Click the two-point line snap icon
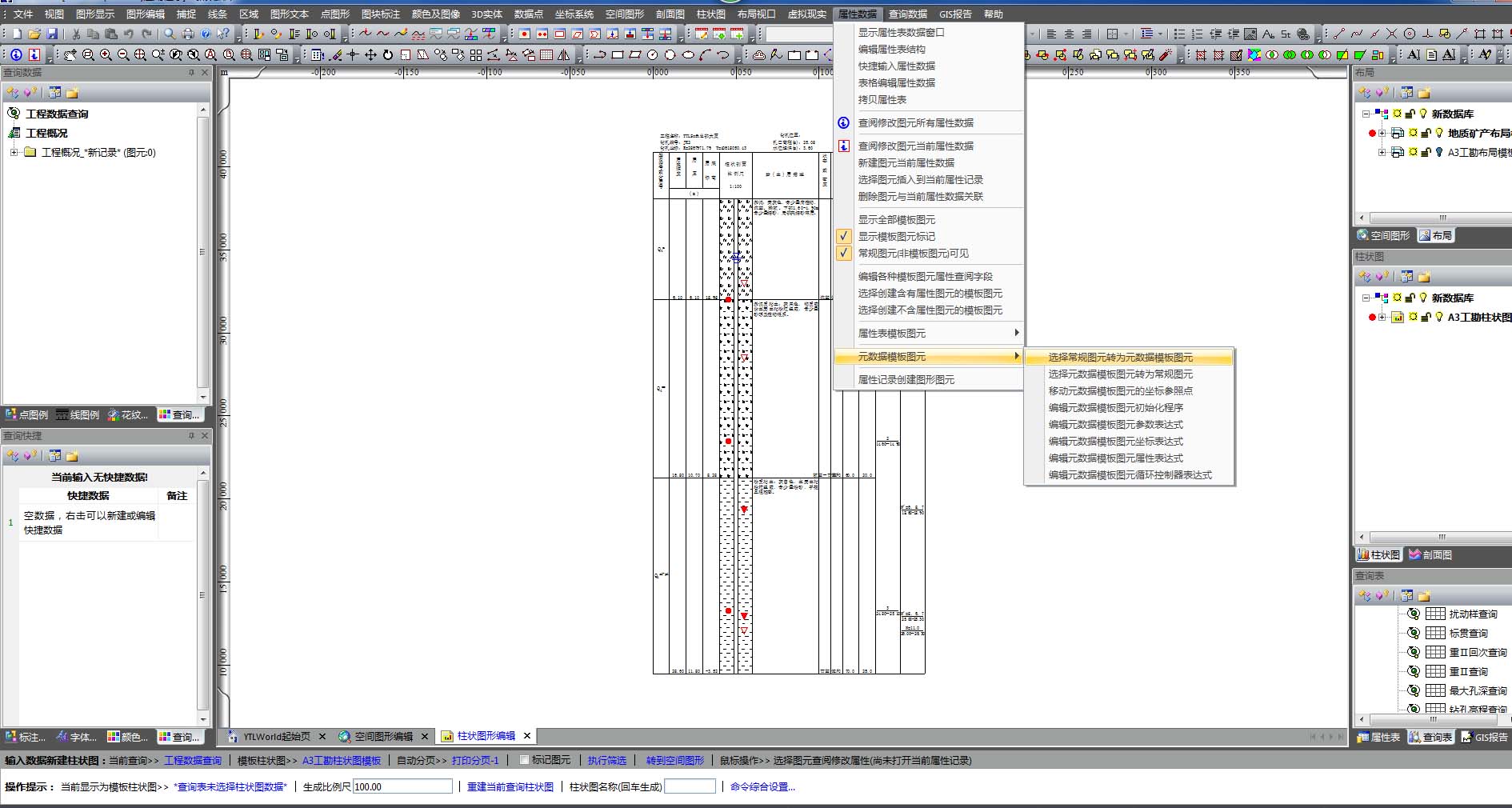This screenshot has width=1512, height=808. (1339, 34)
